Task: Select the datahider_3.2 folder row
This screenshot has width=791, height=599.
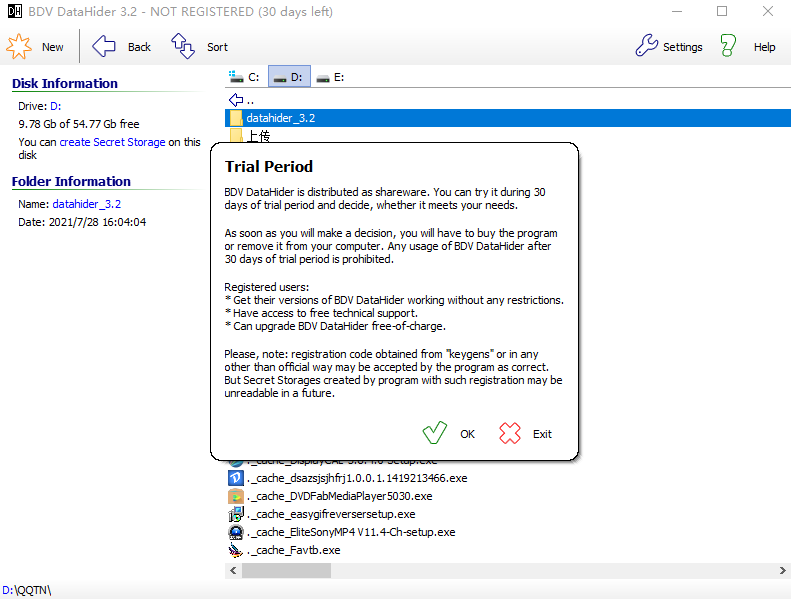Action: click(x=281, y=118)
